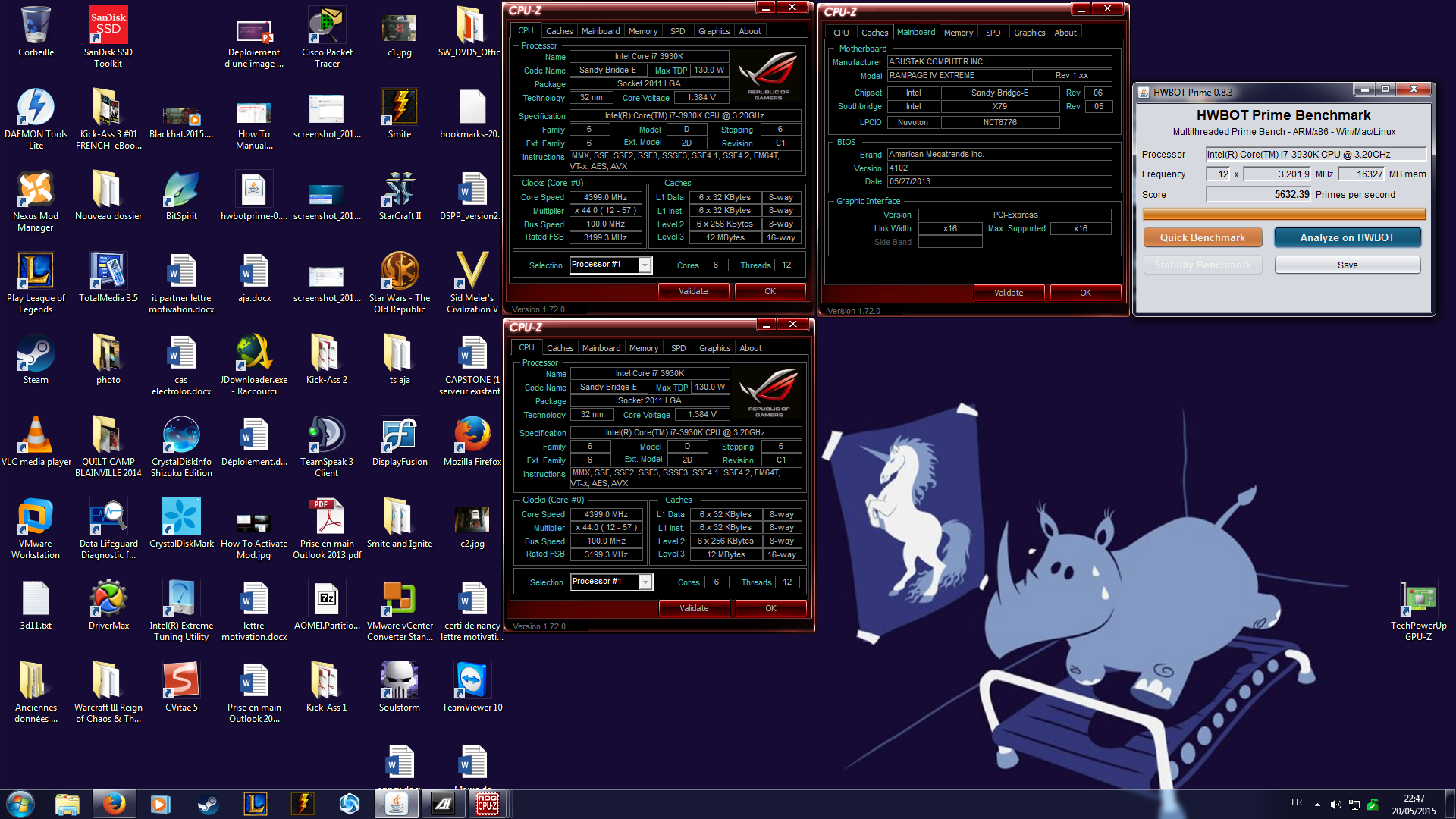The height and width of the screenshot is (819, 1456).
Task: Open About tab in bottom CPU-Z window
Action: pos(751,348)
